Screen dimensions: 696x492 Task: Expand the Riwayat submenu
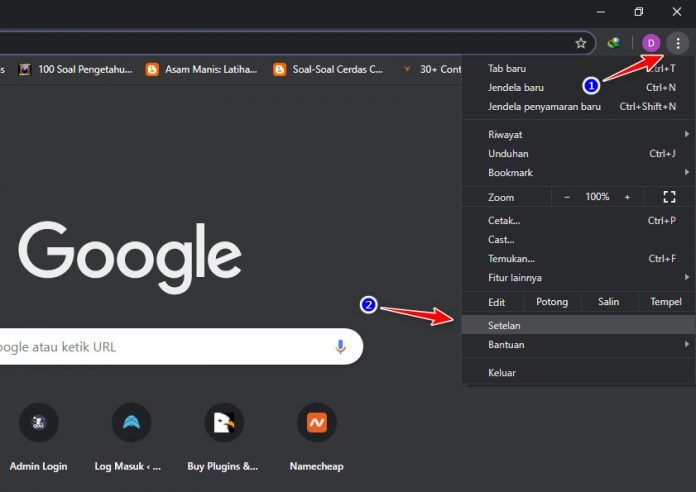click(x=578, y=135)
